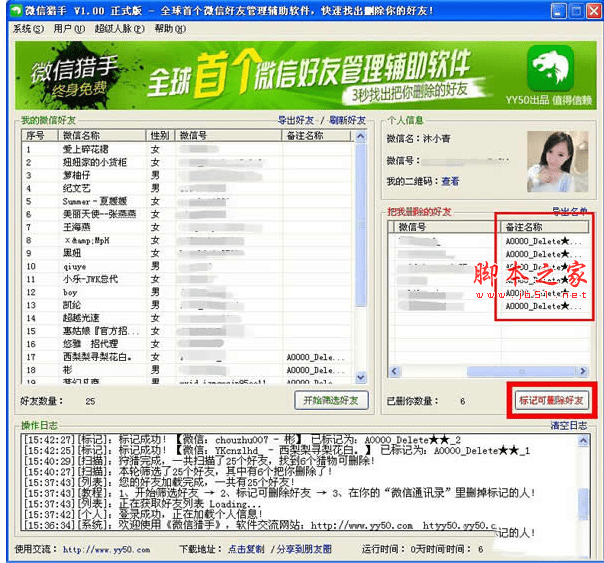This screenshot has width=604, height=563.
Task: Click the 分享到朋友圈 link
Action: tap(304, 549)
